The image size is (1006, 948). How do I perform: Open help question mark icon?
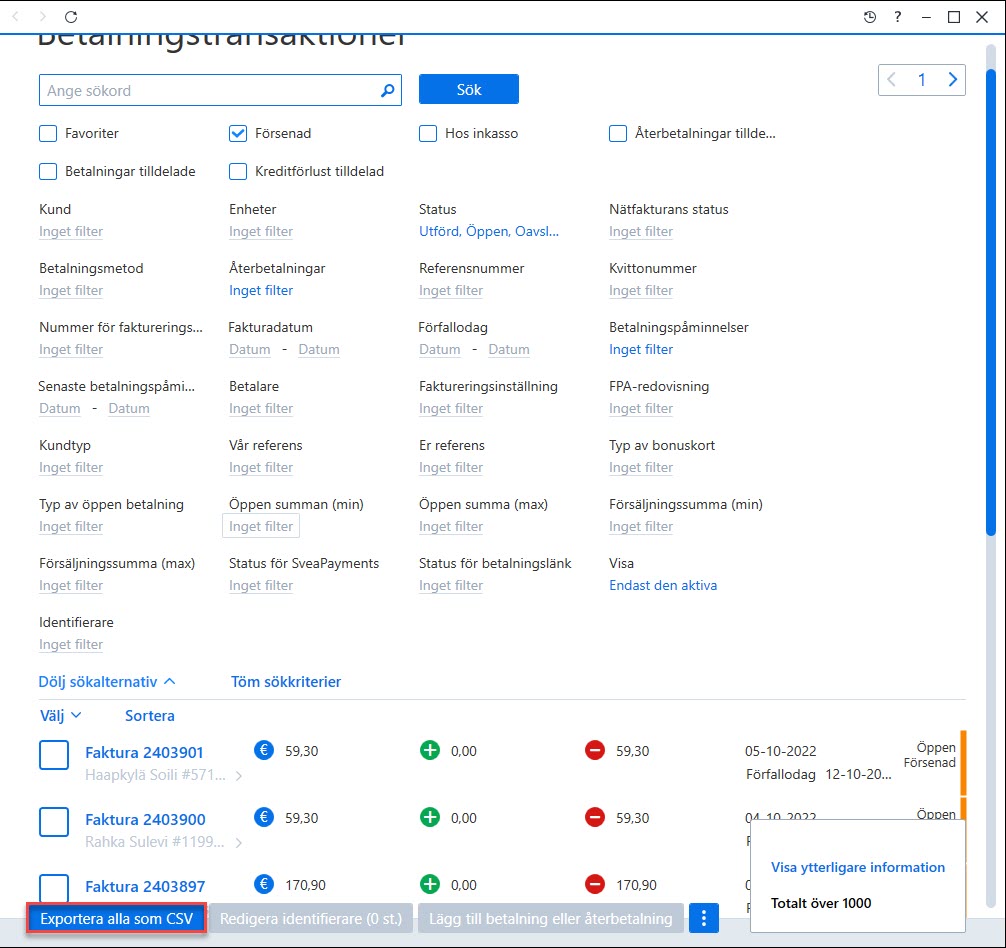pyautogui.click(x=898, y=17)
